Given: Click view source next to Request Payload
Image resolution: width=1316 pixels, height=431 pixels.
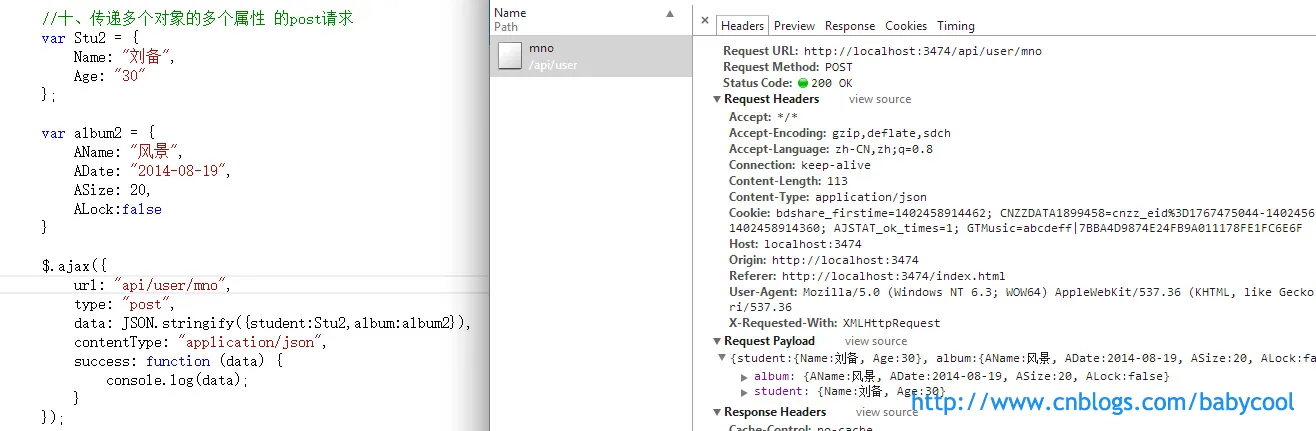Looking at the screenshot, I should [x=875, y=342].
